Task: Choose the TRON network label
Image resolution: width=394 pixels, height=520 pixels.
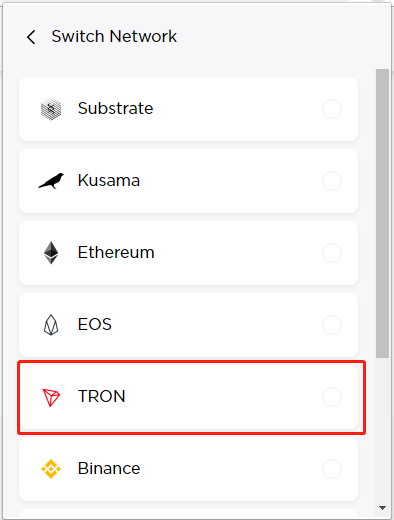Action: tap(102, 396)
